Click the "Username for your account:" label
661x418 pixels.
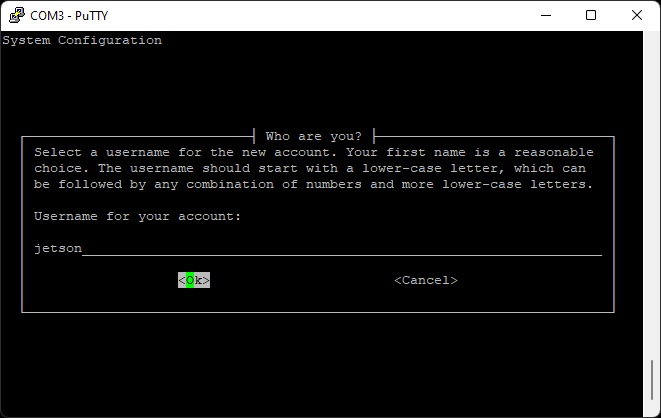point(138,216)
